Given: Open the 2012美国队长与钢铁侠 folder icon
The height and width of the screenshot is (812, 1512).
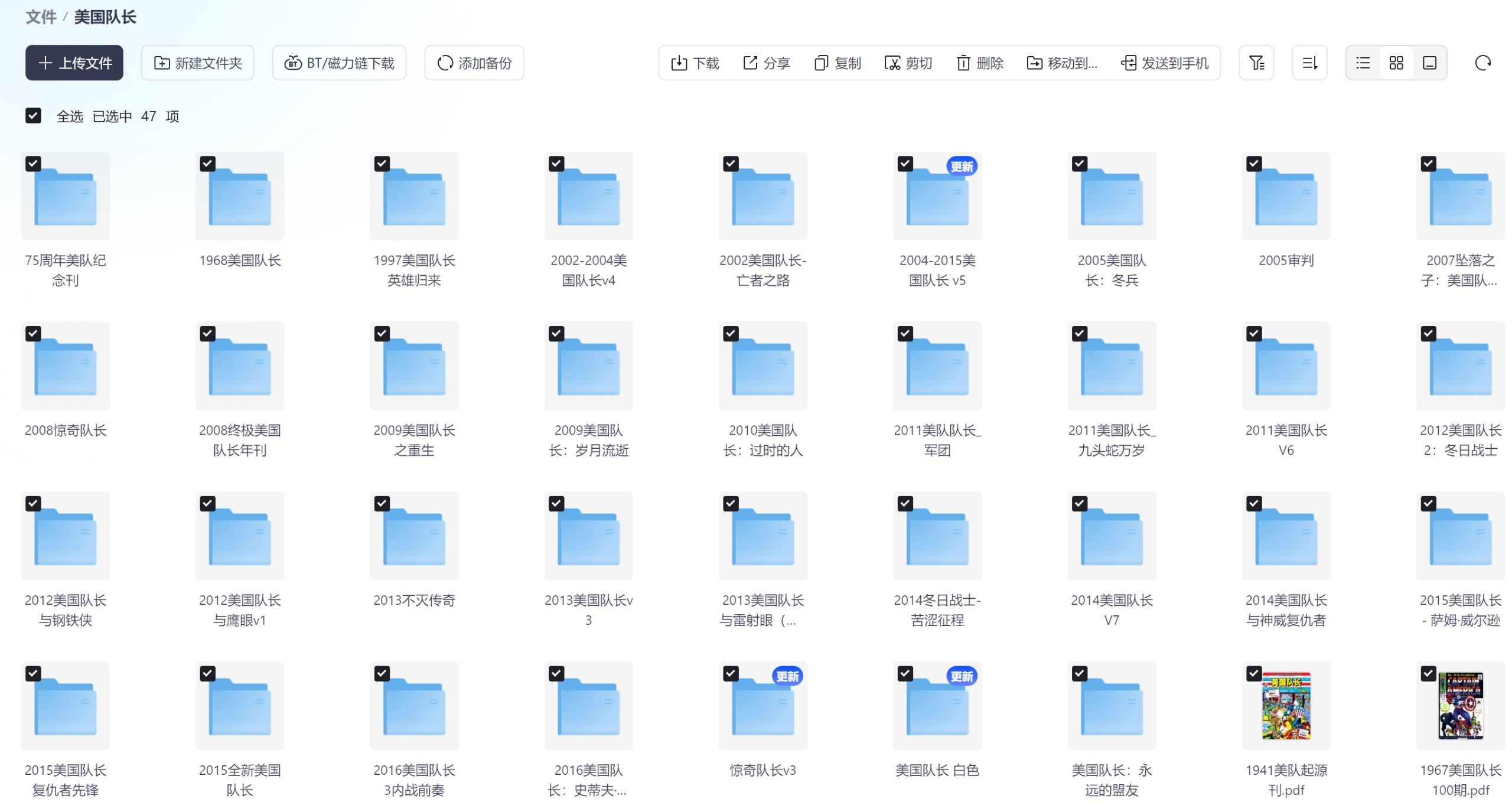Looking at the screenshot, I should pos(66,536).
